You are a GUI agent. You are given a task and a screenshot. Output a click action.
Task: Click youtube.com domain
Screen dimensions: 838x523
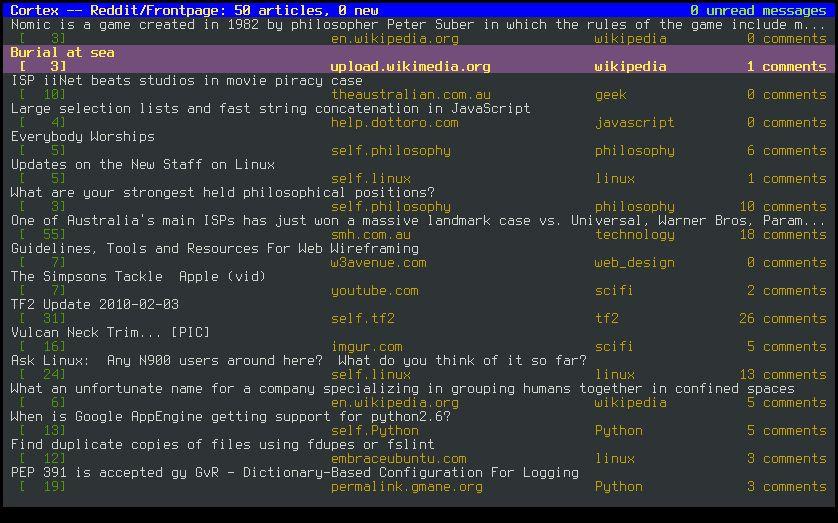pos(374,291)
